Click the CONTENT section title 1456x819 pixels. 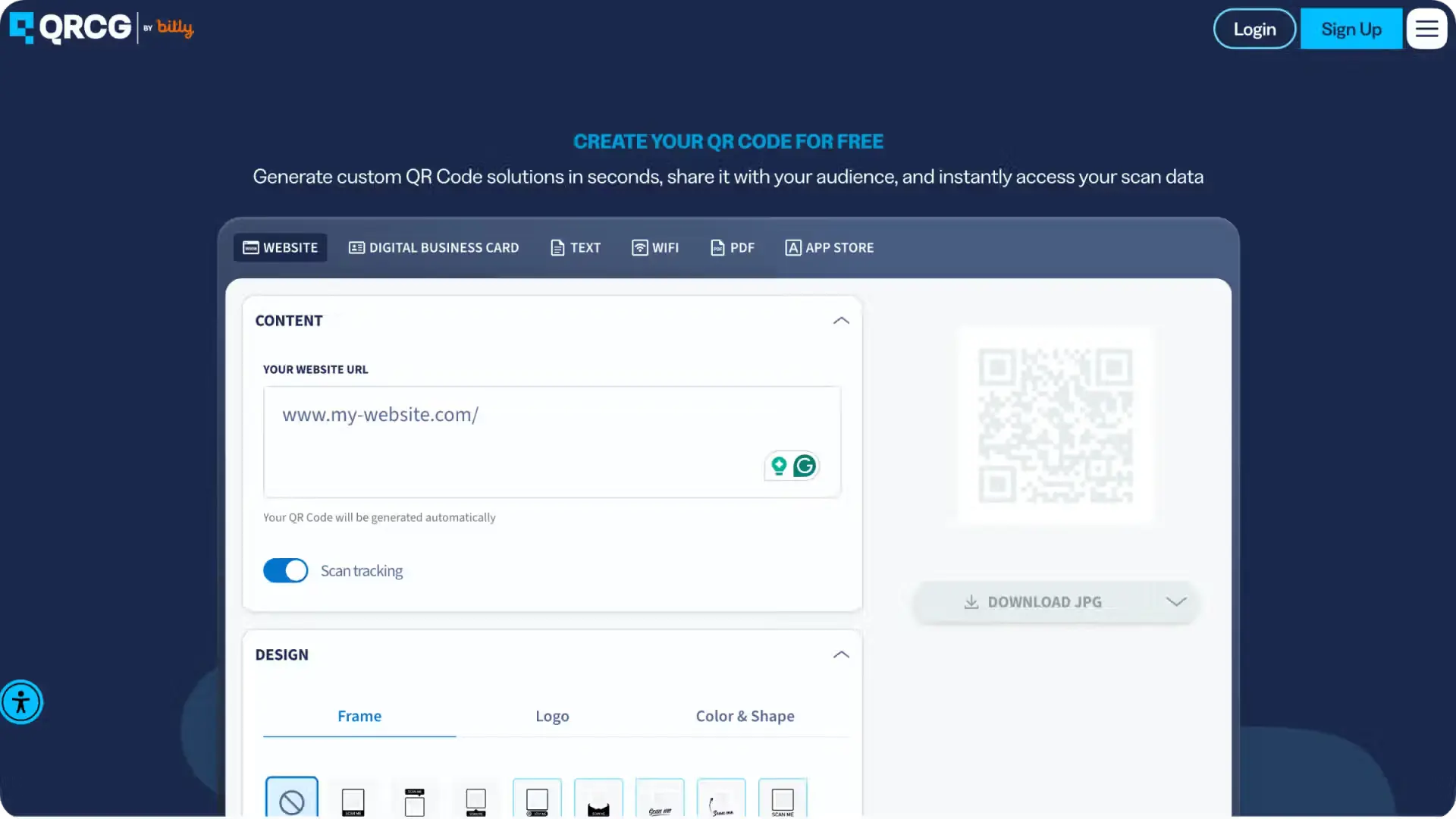pyautogui.click(x=289, y=321)
